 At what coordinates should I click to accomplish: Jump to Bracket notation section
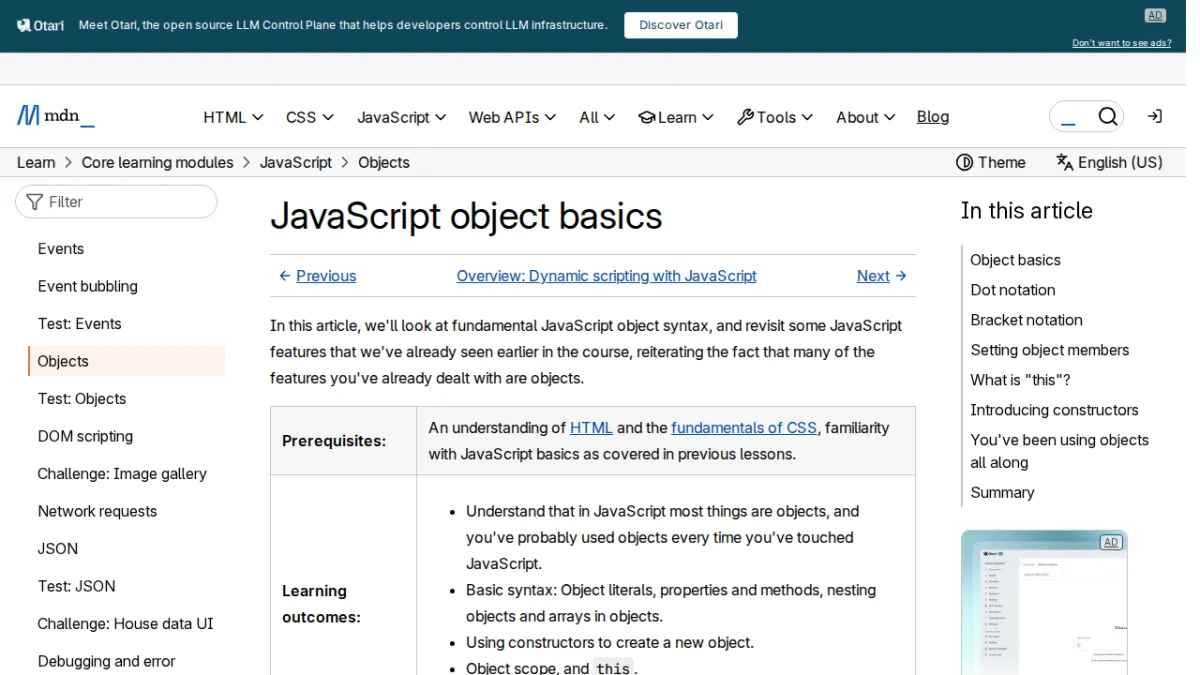1027,320
